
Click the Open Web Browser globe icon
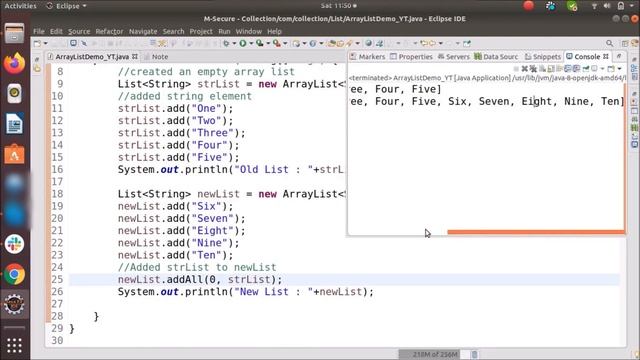point(368,43)
